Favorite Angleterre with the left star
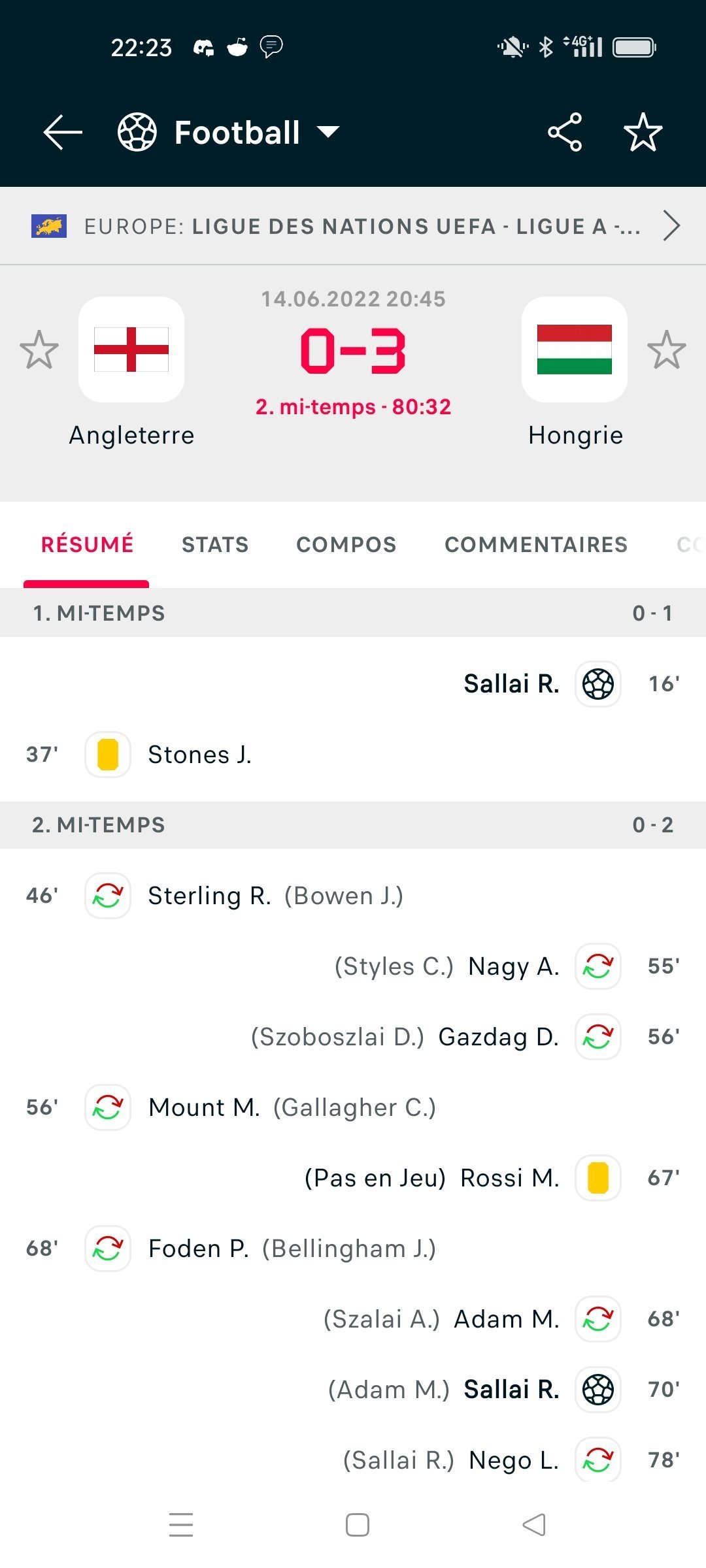The width and height of the screenshot is (706, 1568). pos(39,350)
